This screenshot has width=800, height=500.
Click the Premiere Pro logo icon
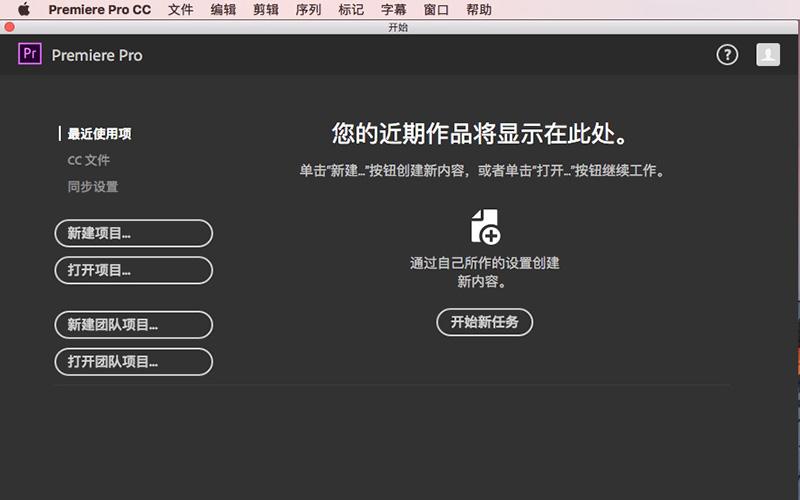(30, 54)
